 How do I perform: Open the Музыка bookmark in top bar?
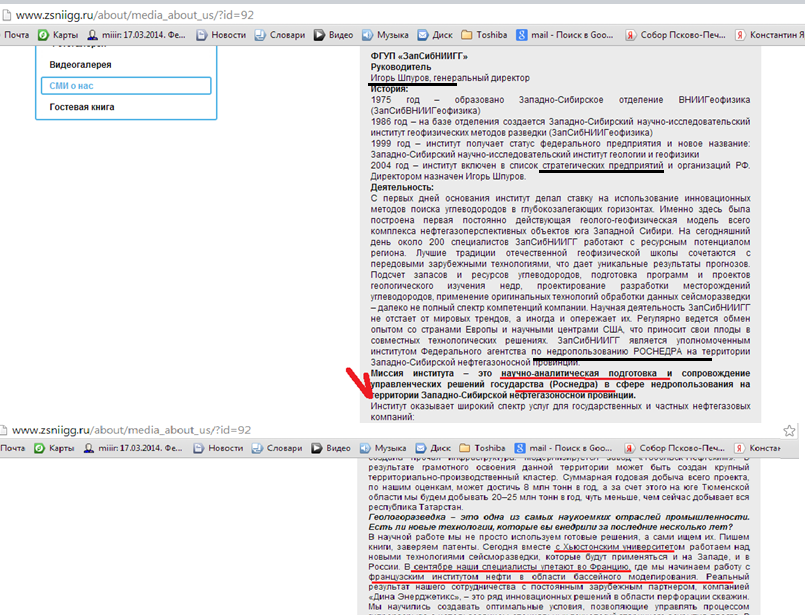386,35
